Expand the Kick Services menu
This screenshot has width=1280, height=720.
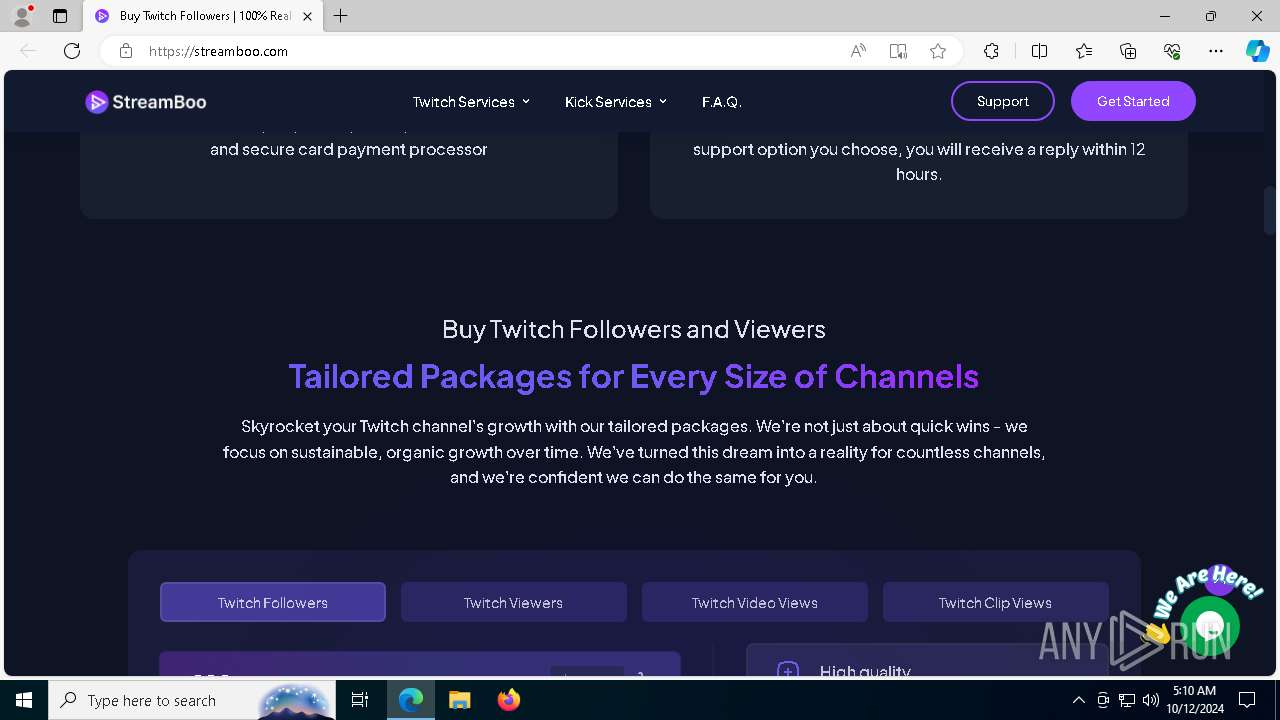pos(615,102)
